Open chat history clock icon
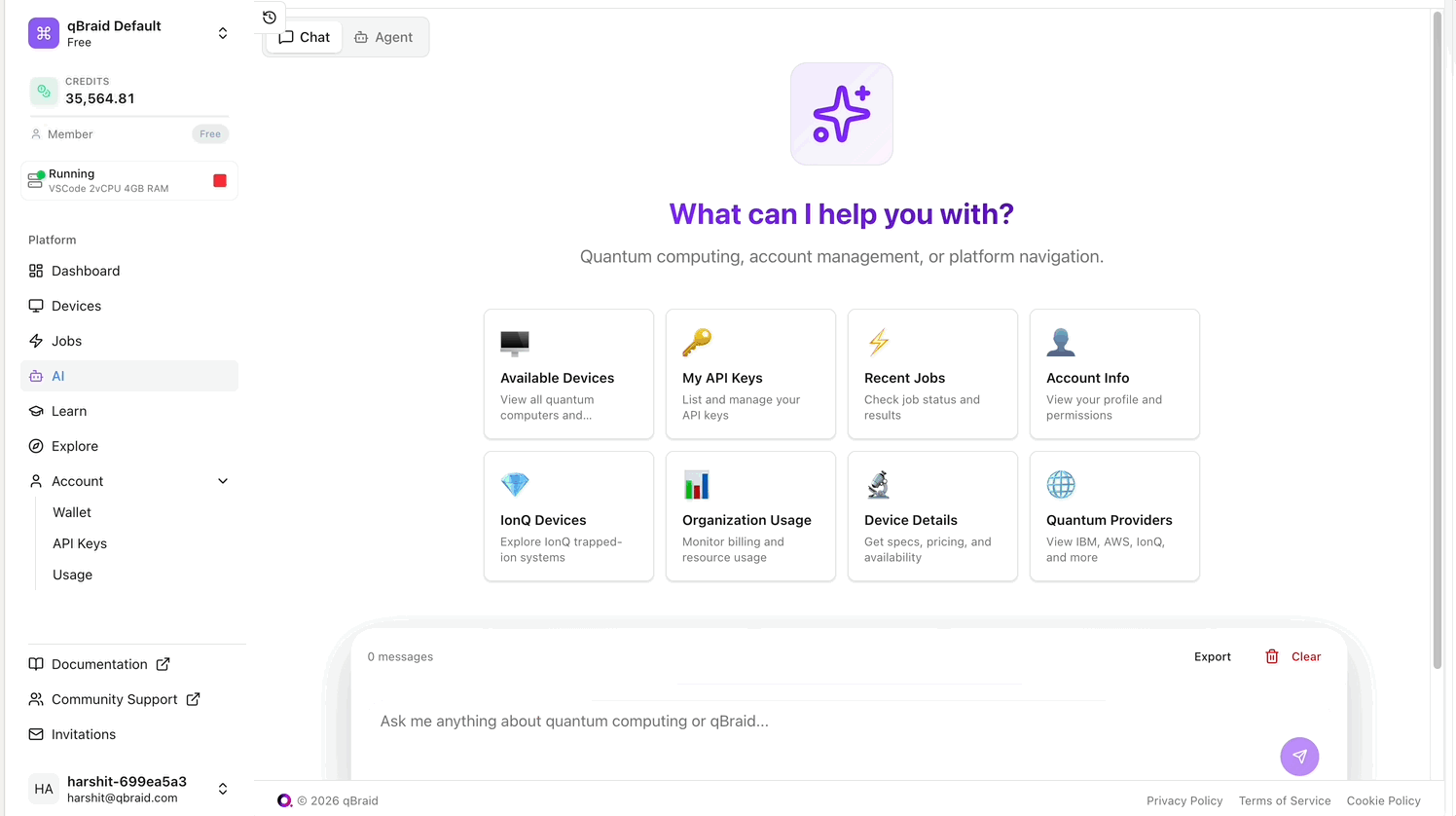The image size is (1456, 816). point(270,18)
